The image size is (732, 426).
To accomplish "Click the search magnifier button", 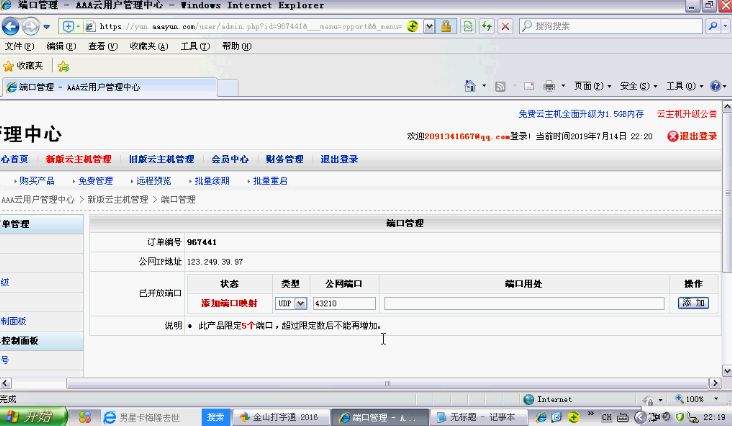I will 713,26.
